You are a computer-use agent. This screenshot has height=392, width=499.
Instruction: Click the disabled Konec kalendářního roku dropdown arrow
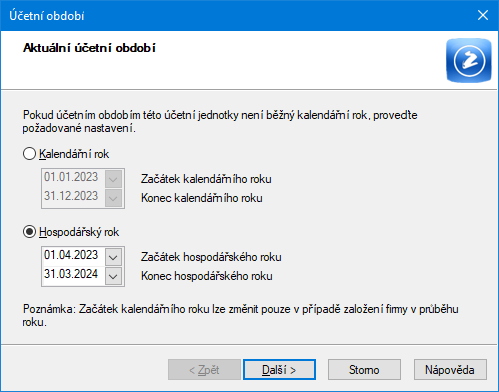(x=113, y=198)
